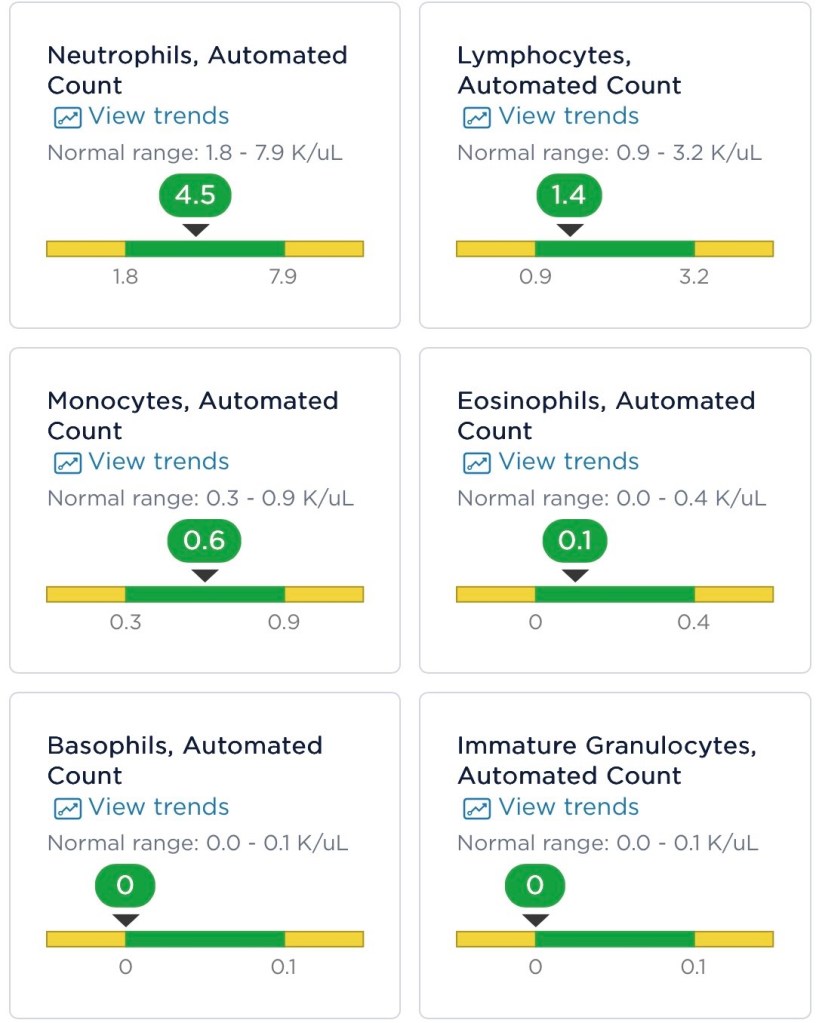Click the Neutrophils, Automated Count title
The image size is (819, 1023).
click(x=197, y=70)
